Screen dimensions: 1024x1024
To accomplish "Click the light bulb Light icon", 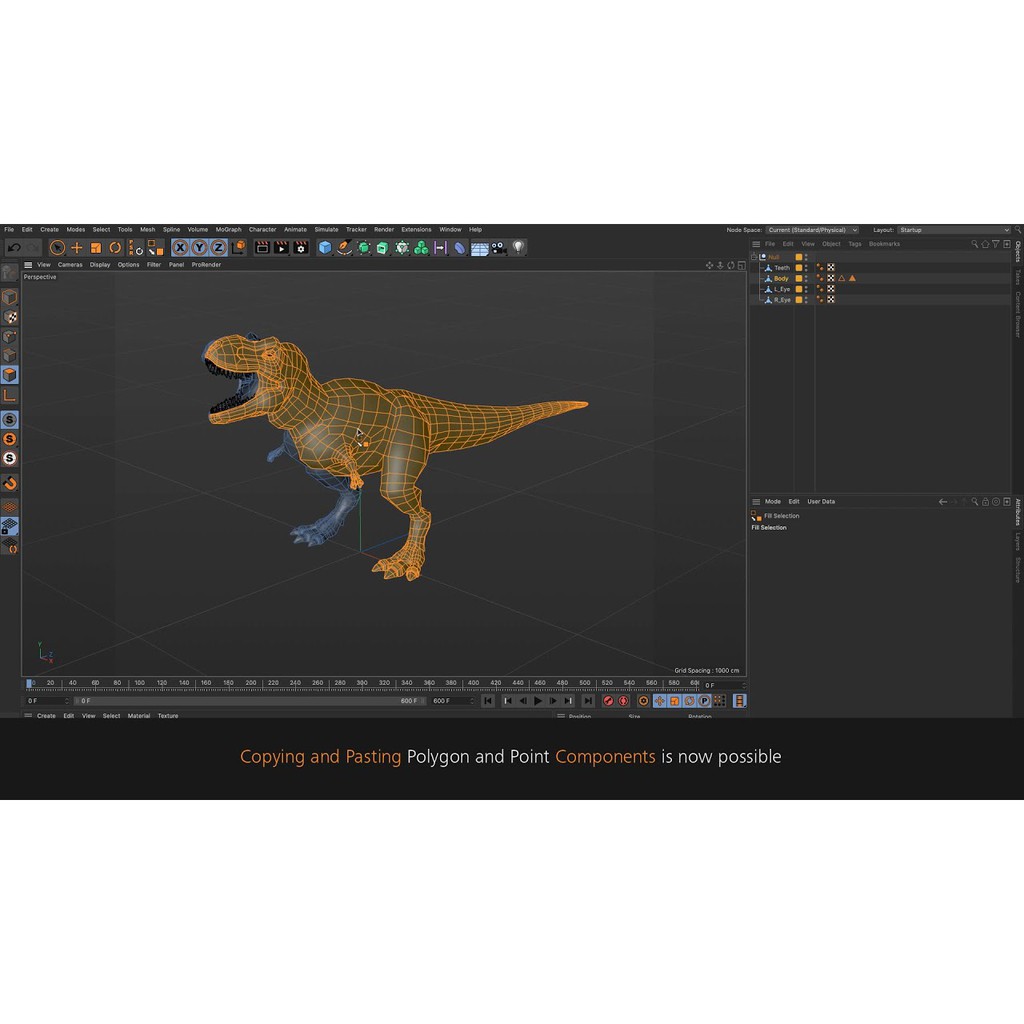I will 518,247.
